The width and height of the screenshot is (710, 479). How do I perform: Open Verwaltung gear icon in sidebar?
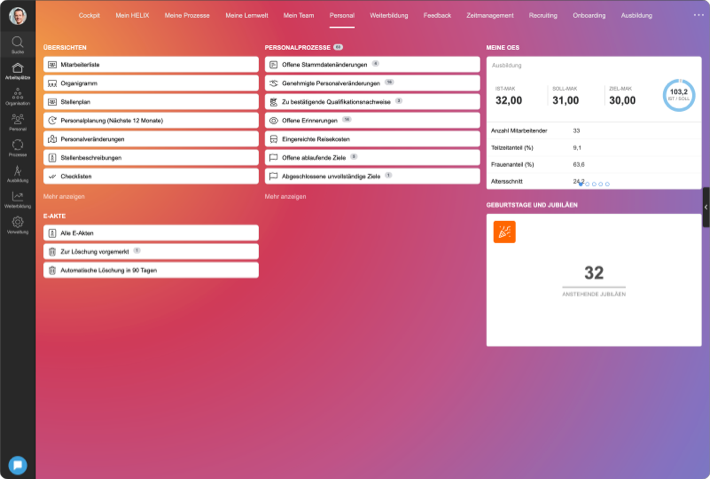[18, 224]
